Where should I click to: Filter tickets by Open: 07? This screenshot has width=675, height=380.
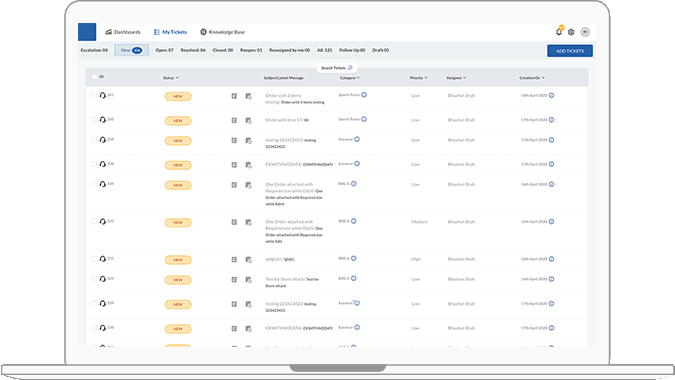tap(164, 50)
